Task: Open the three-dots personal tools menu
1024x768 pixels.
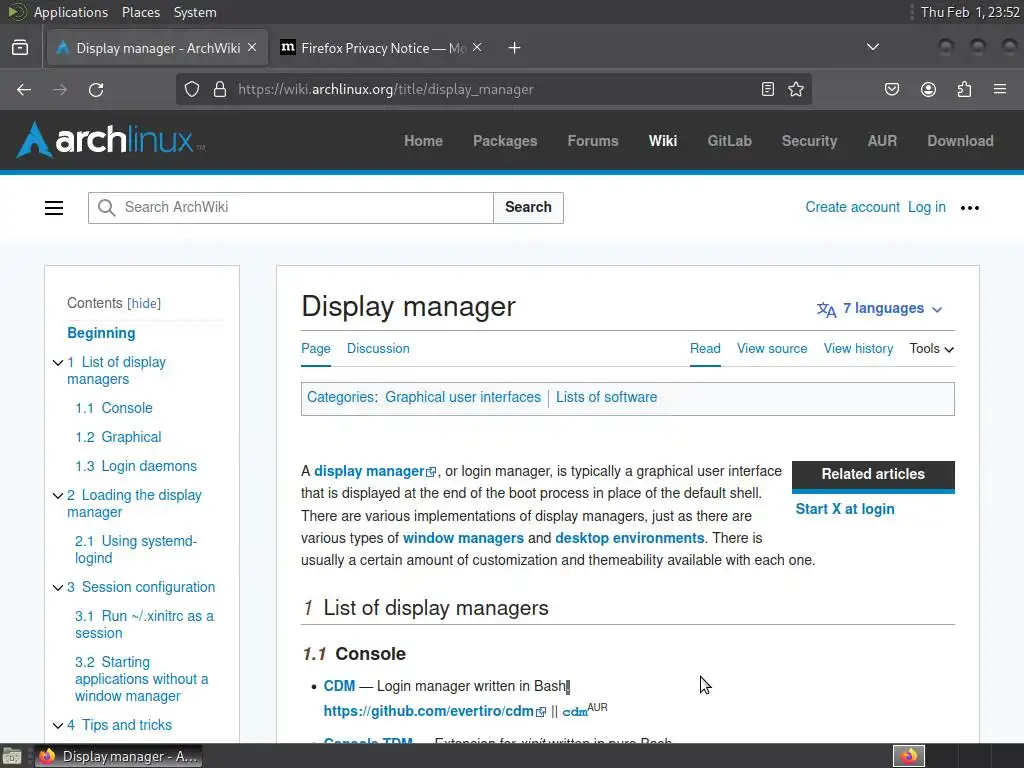Action: pos(970,208)
